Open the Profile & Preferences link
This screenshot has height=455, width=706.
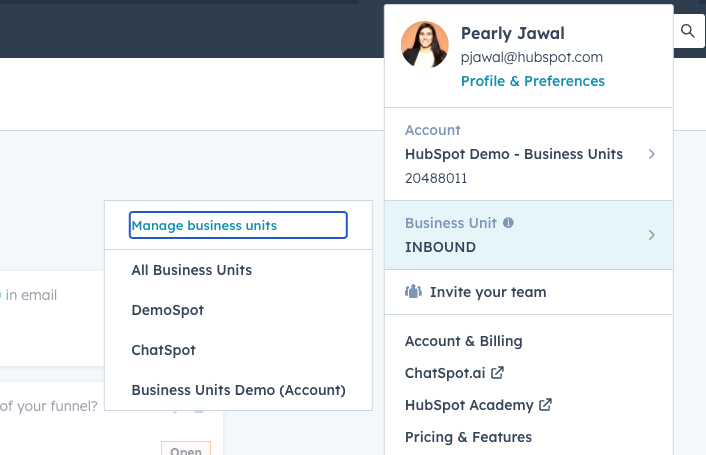pos(533,81)
